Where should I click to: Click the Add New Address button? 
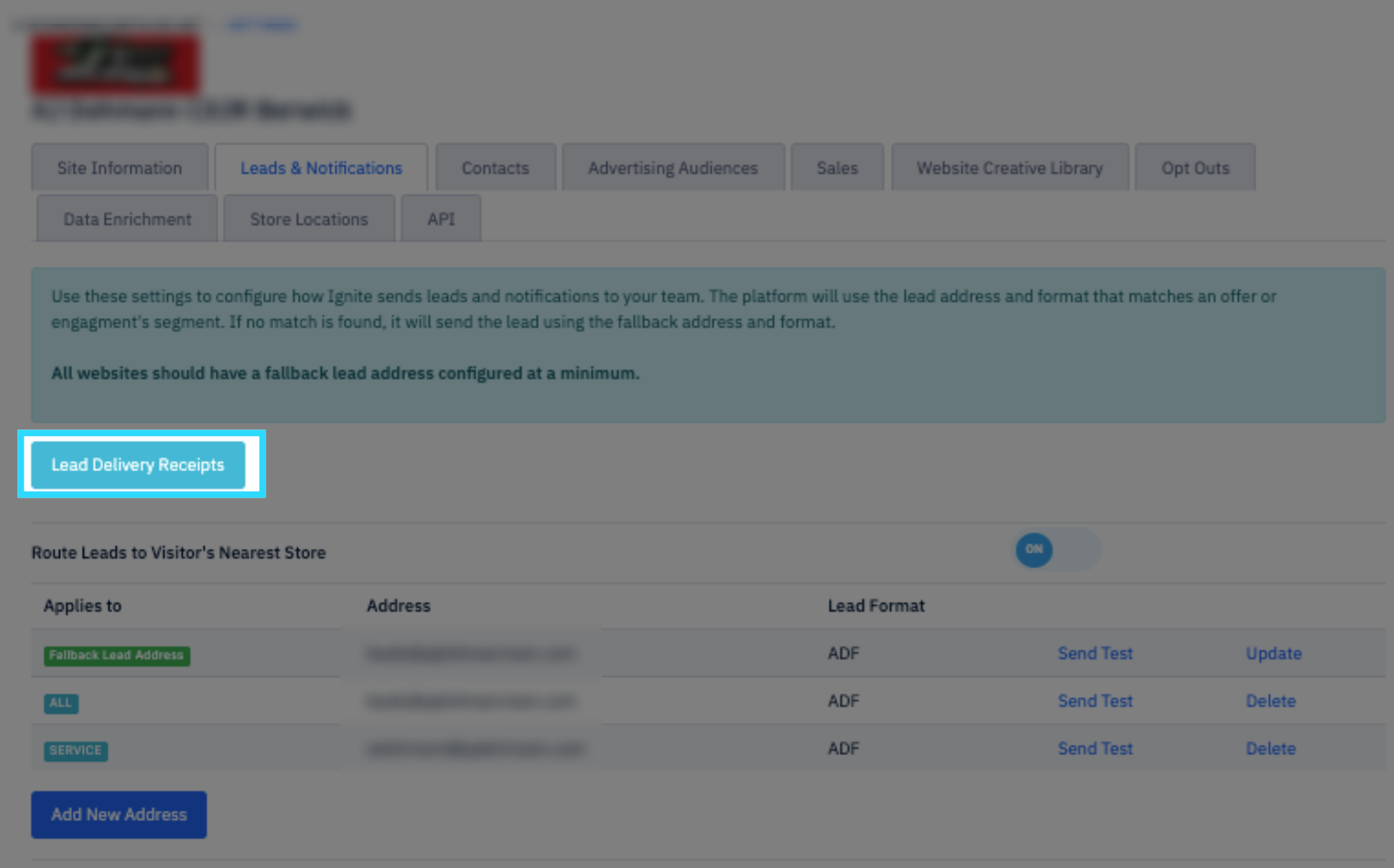tap(119, 815)
